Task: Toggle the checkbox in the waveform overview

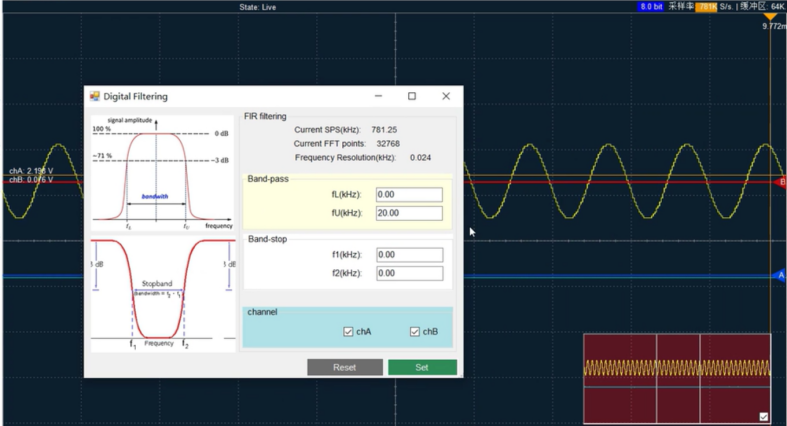Action: tap(763, 416)
